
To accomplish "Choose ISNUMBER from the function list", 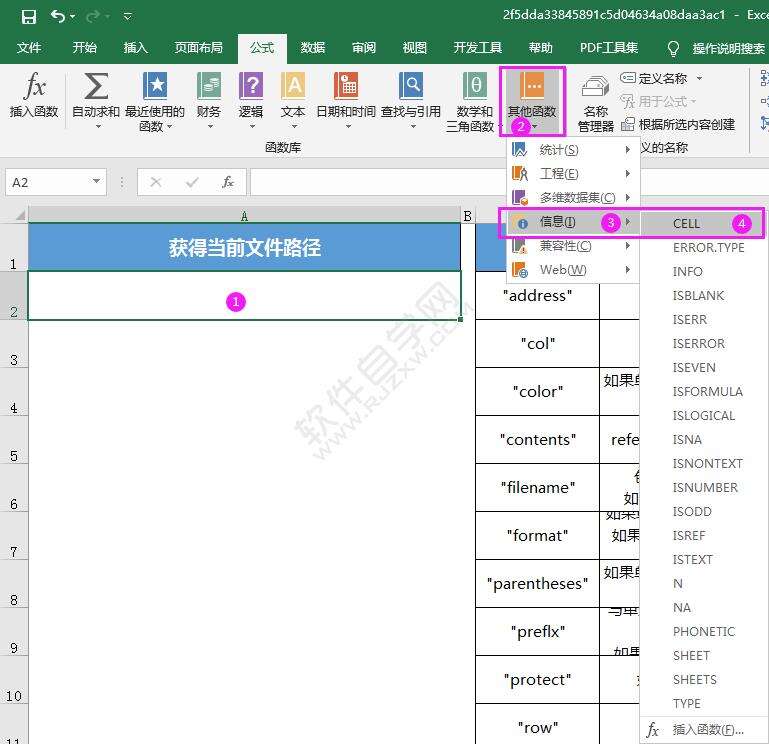I will click(705, 487).
